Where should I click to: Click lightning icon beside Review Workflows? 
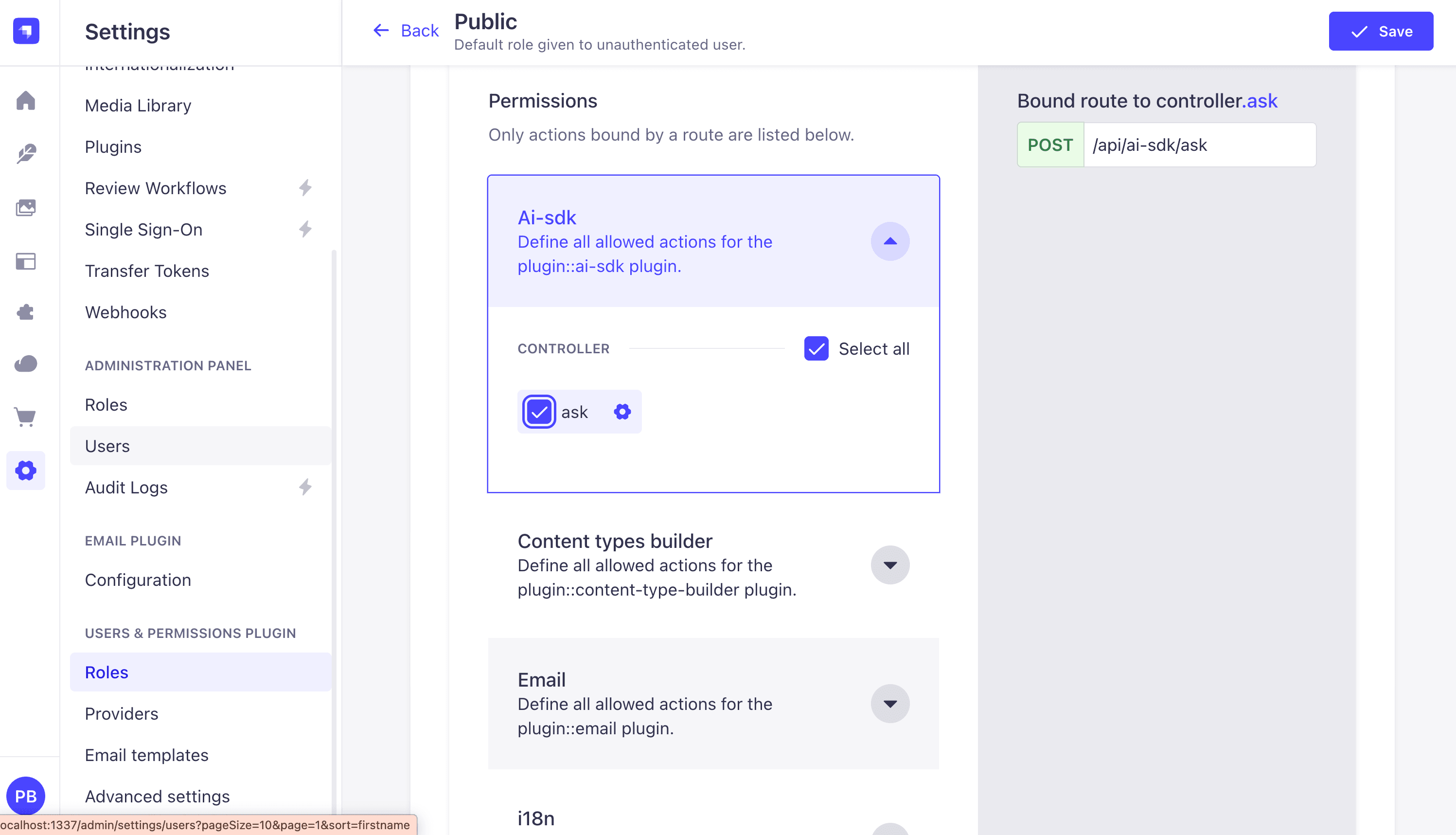305,188
